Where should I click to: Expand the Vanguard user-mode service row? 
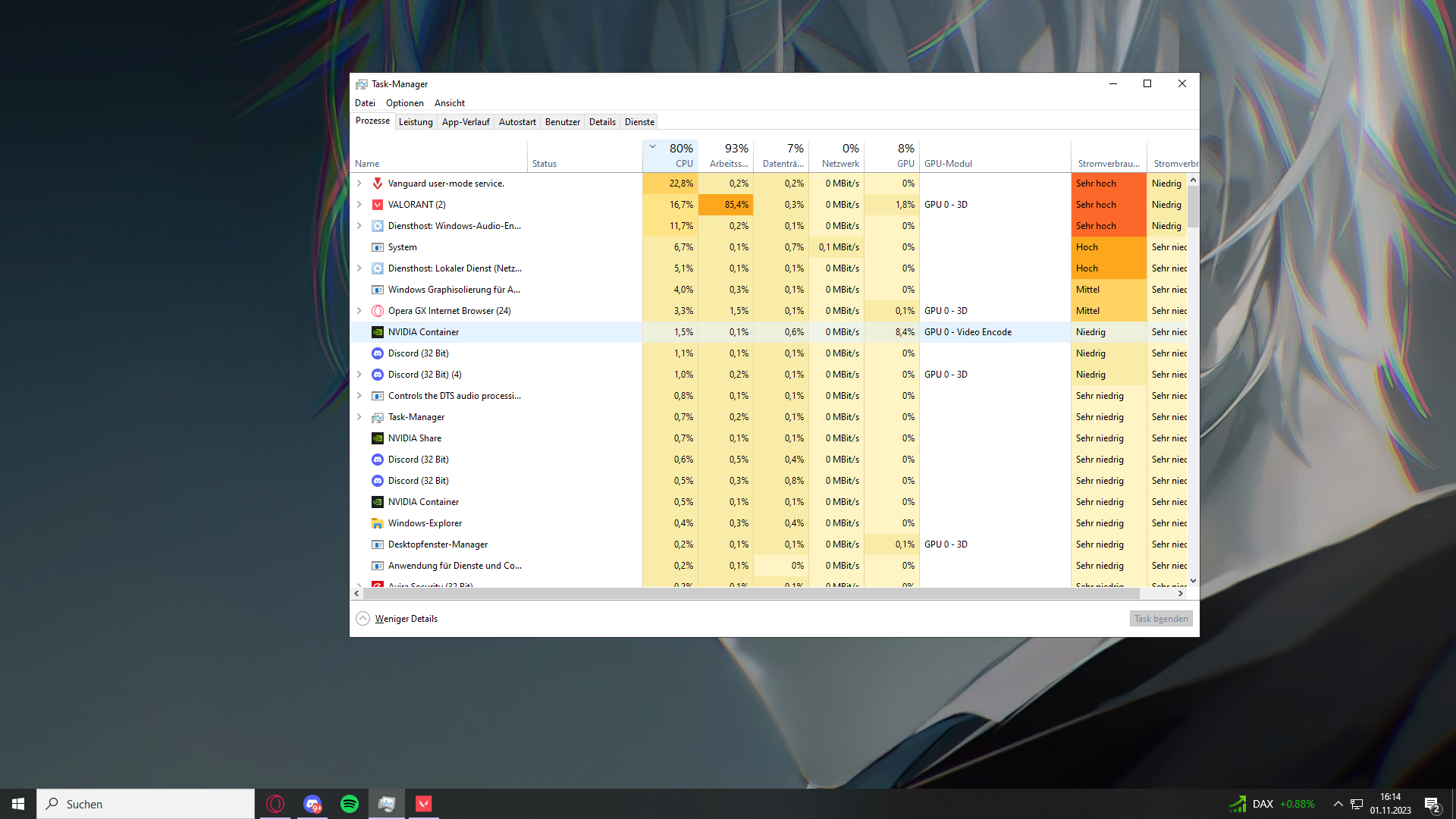tap(359, 184)
